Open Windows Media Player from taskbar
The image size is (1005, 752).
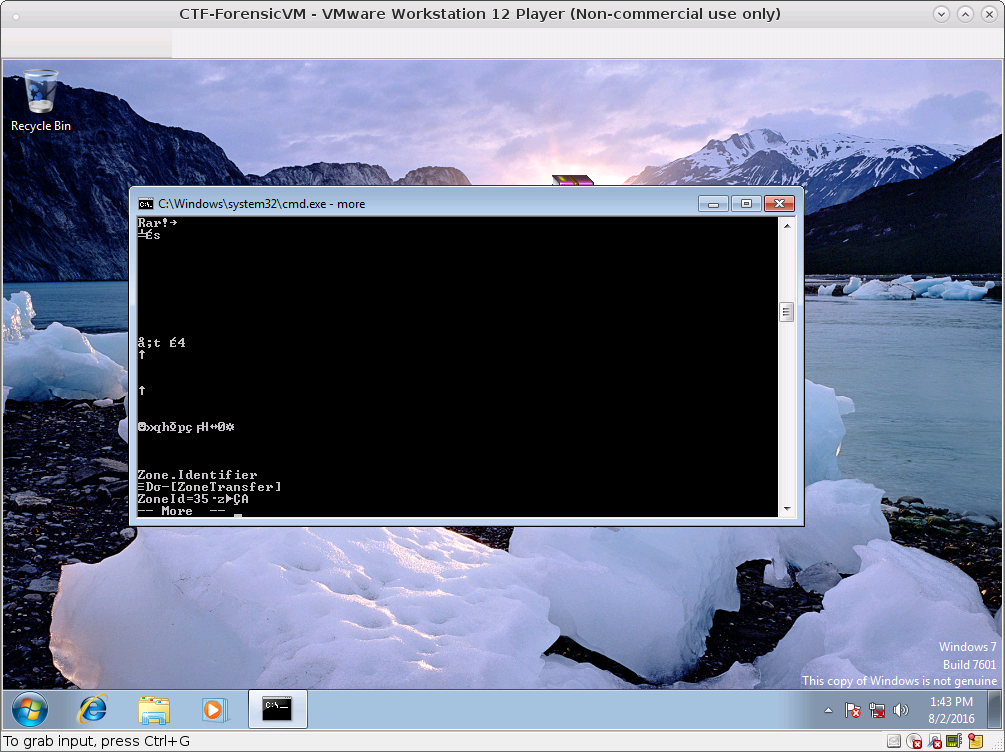pyautogui.click(x=215, y=710)
